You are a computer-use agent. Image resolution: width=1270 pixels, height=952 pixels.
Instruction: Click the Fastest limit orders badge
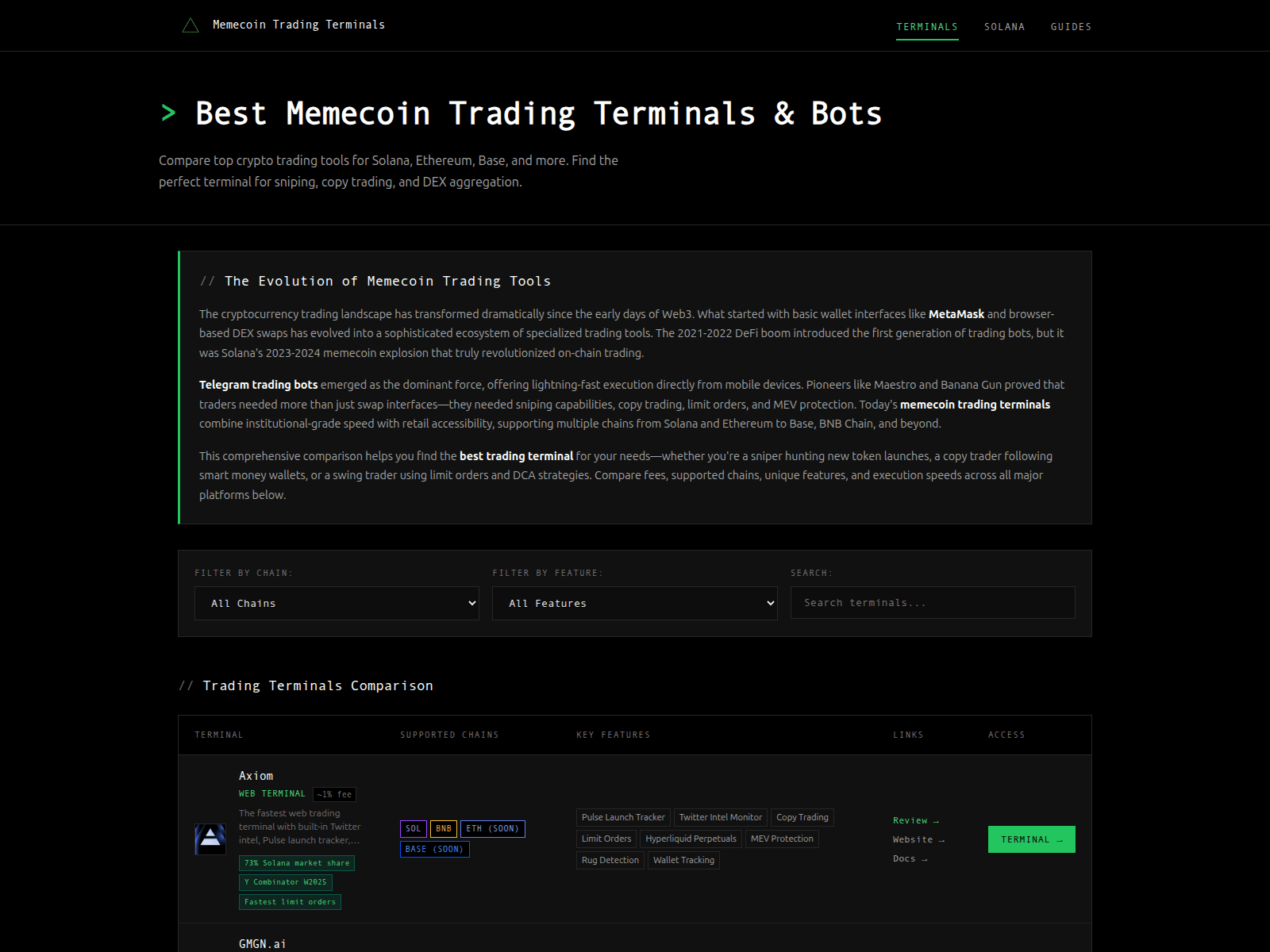pos(290,902)
